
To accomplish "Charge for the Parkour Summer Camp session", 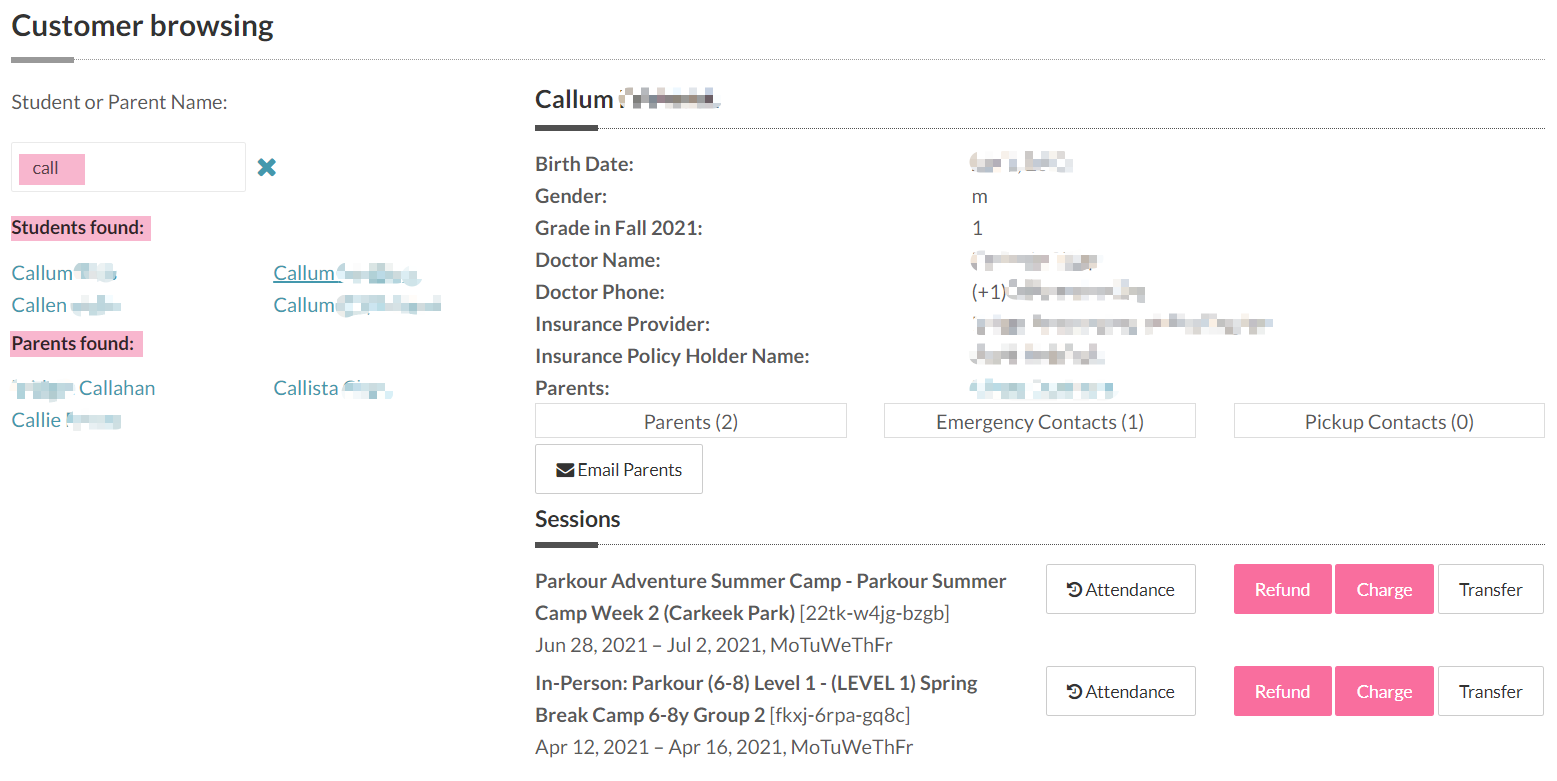I will 1384,590.
